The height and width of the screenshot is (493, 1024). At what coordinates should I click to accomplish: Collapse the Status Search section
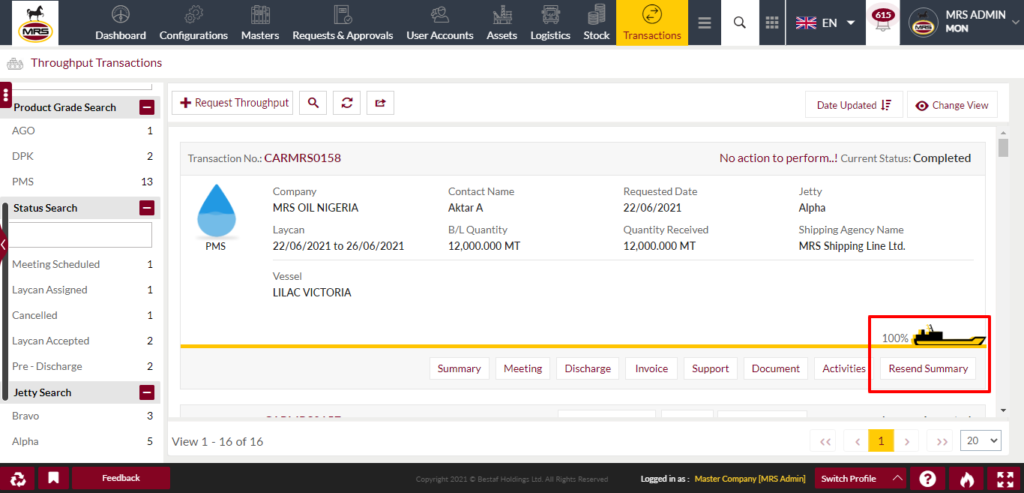[x=146, y=208]
